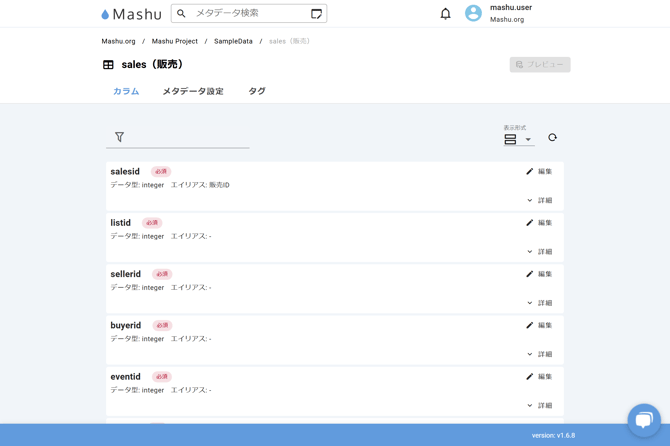Open the user avatar profile icon
This screenshot has width=670, height=446.
click(473, 14)
